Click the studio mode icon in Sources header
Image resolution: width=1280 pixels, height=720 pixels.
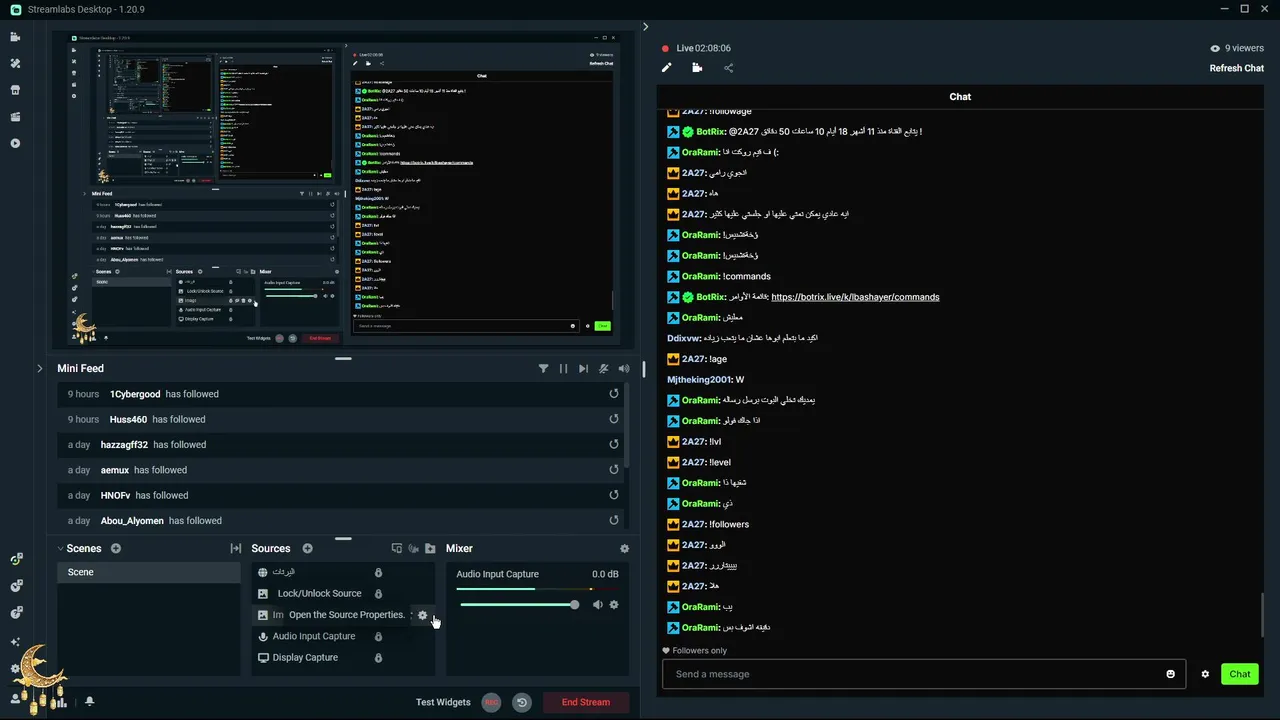click(397, 548)
